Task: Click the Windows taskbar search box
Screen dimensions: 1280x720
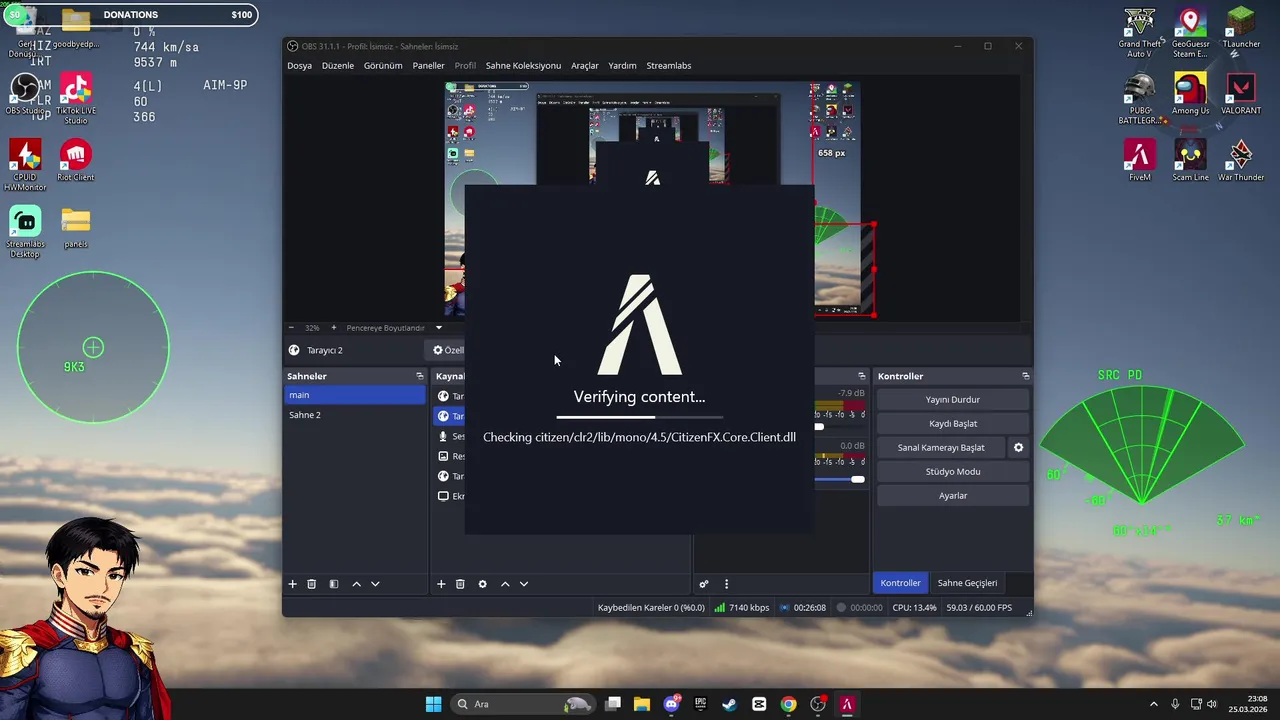Action: (523, 704)
